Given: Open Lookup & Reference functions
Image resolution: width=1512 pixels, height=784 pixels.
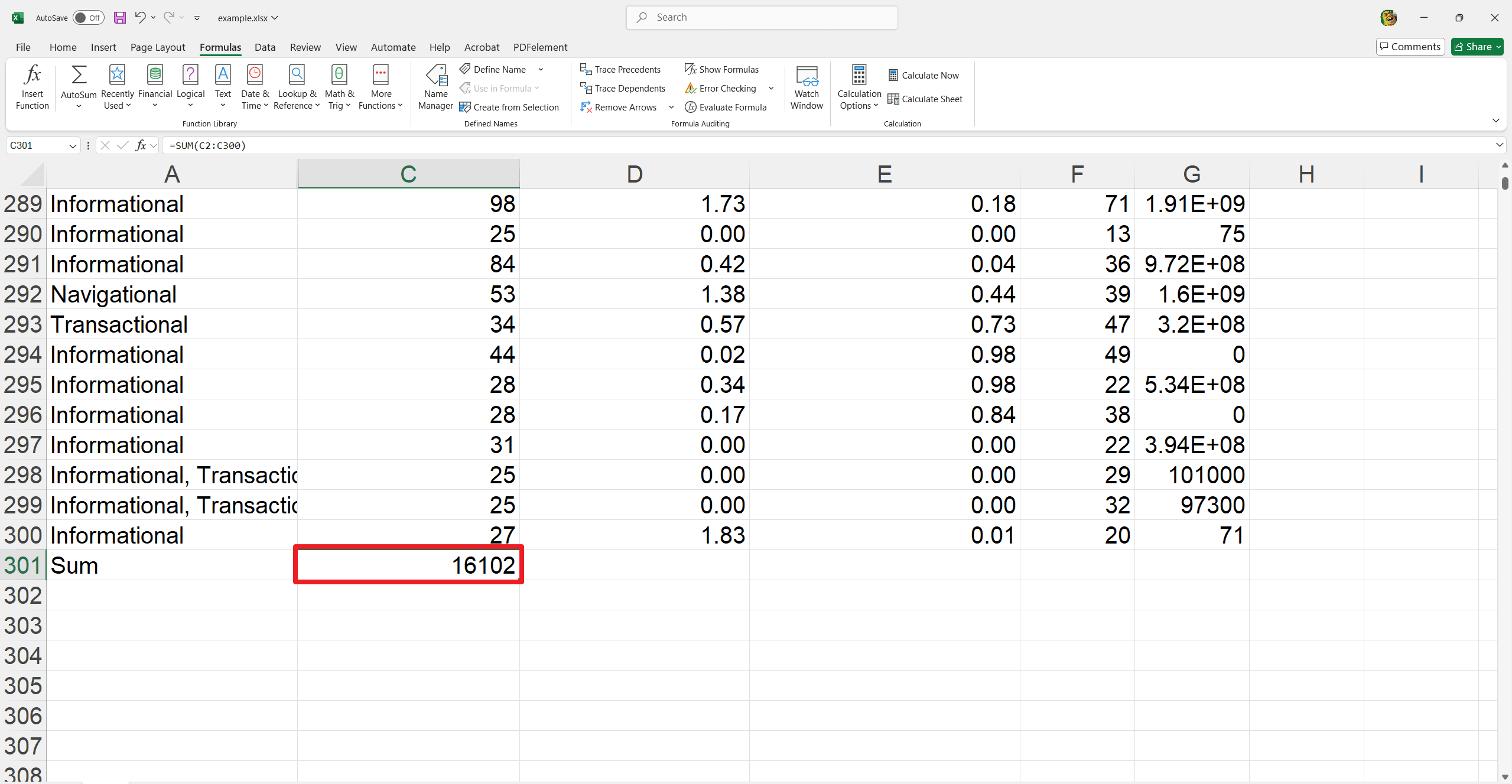Looking at the screenshot, I should (297, 87).
